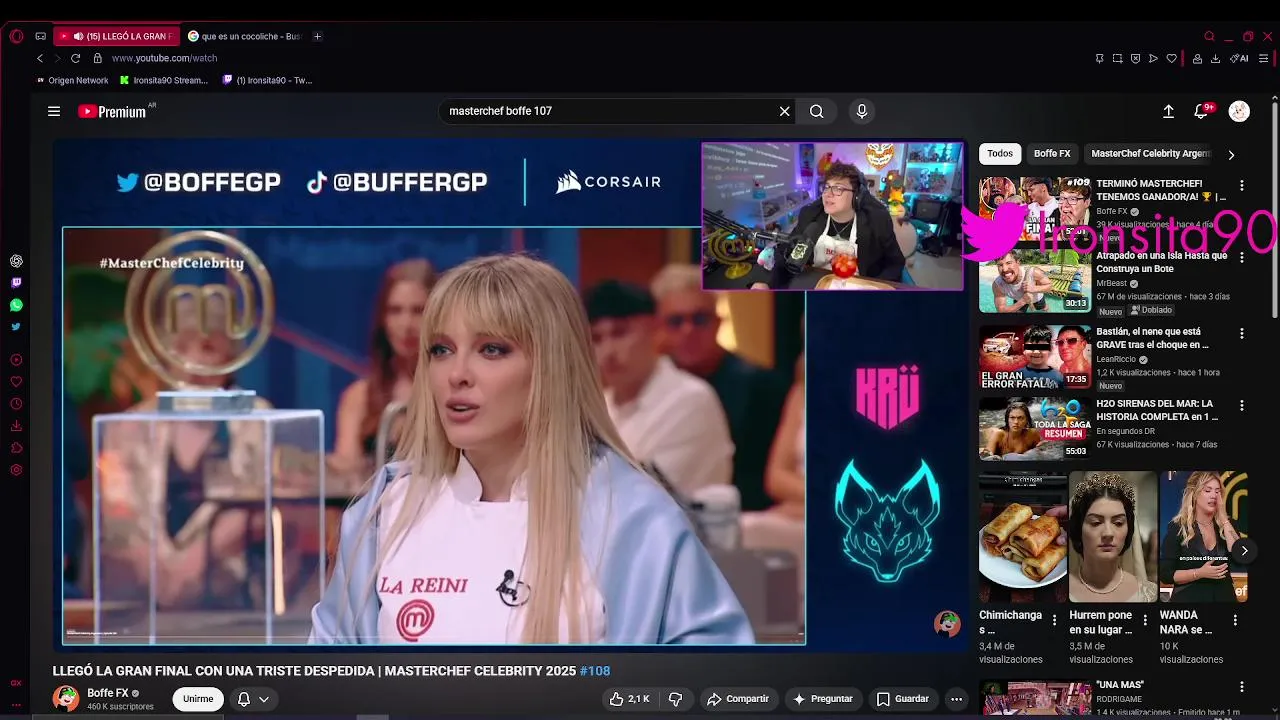Run the YouTube search magnifier

coord(817,111)
